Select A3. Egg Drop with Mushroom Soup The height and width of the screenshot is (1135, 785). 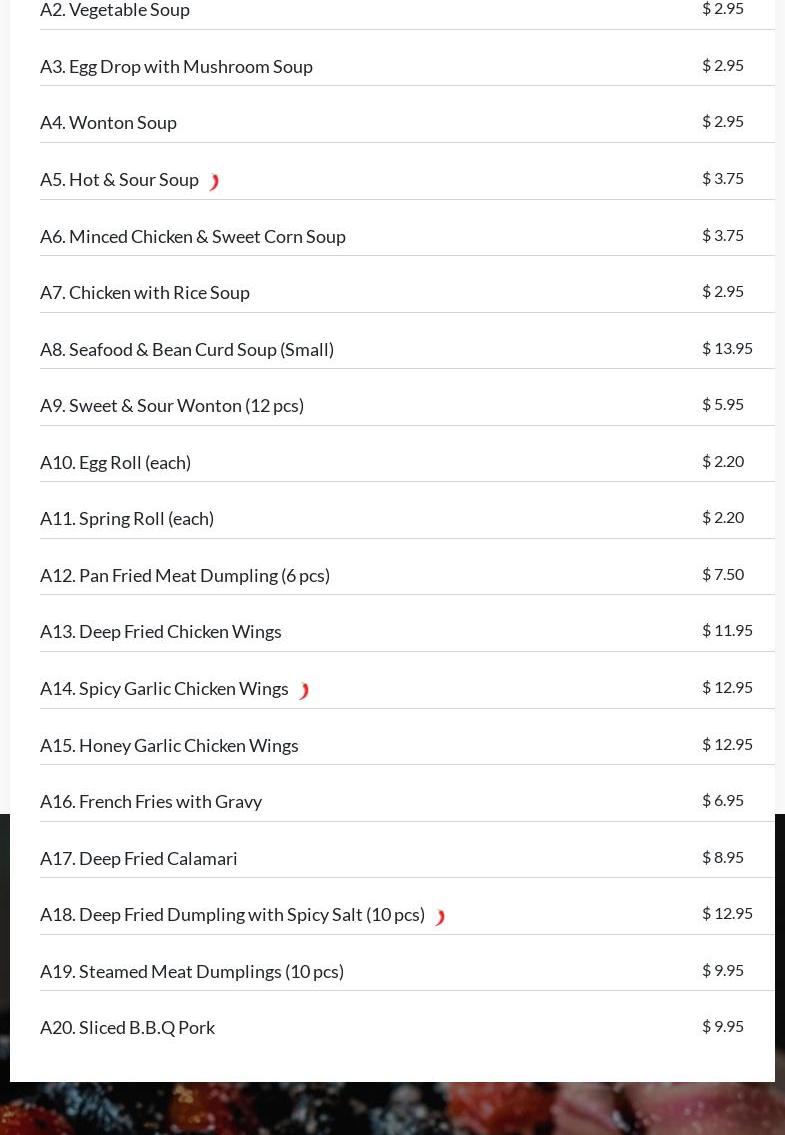(x=176, y=66)
